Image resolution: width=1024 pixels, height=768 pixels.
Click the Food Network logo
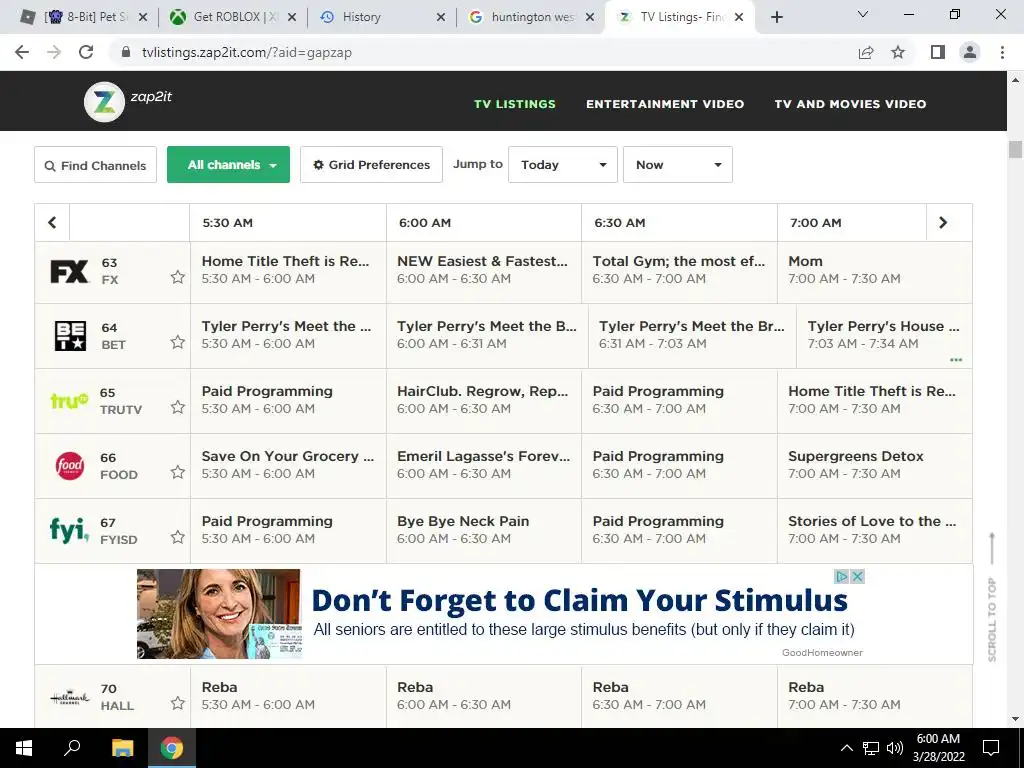70,466
